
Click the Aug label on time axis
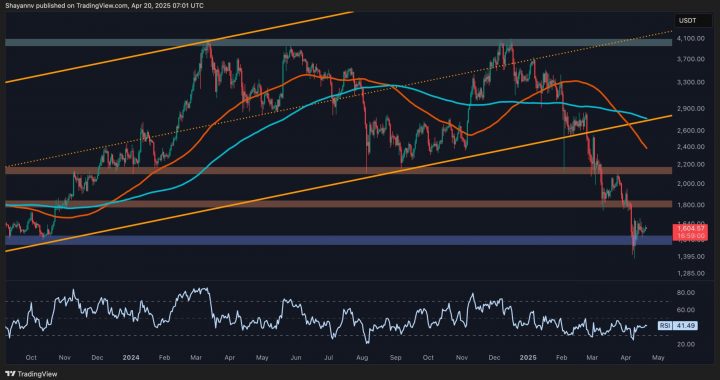[362, 358]
